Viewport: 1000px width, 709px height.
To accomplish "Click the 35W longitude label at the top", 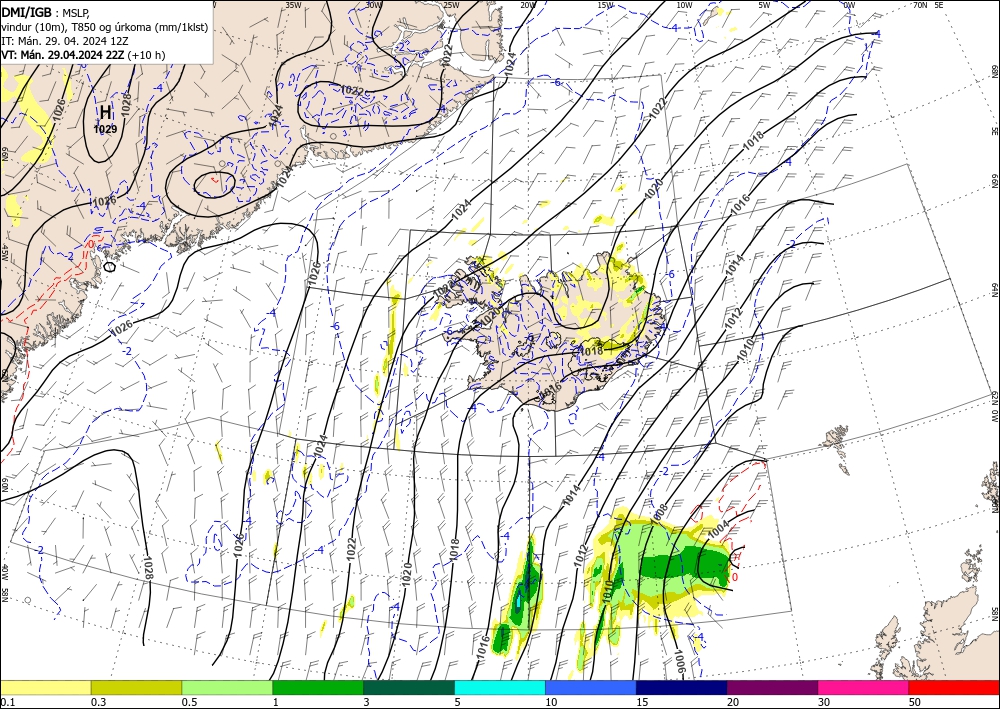I will point(293,4).
